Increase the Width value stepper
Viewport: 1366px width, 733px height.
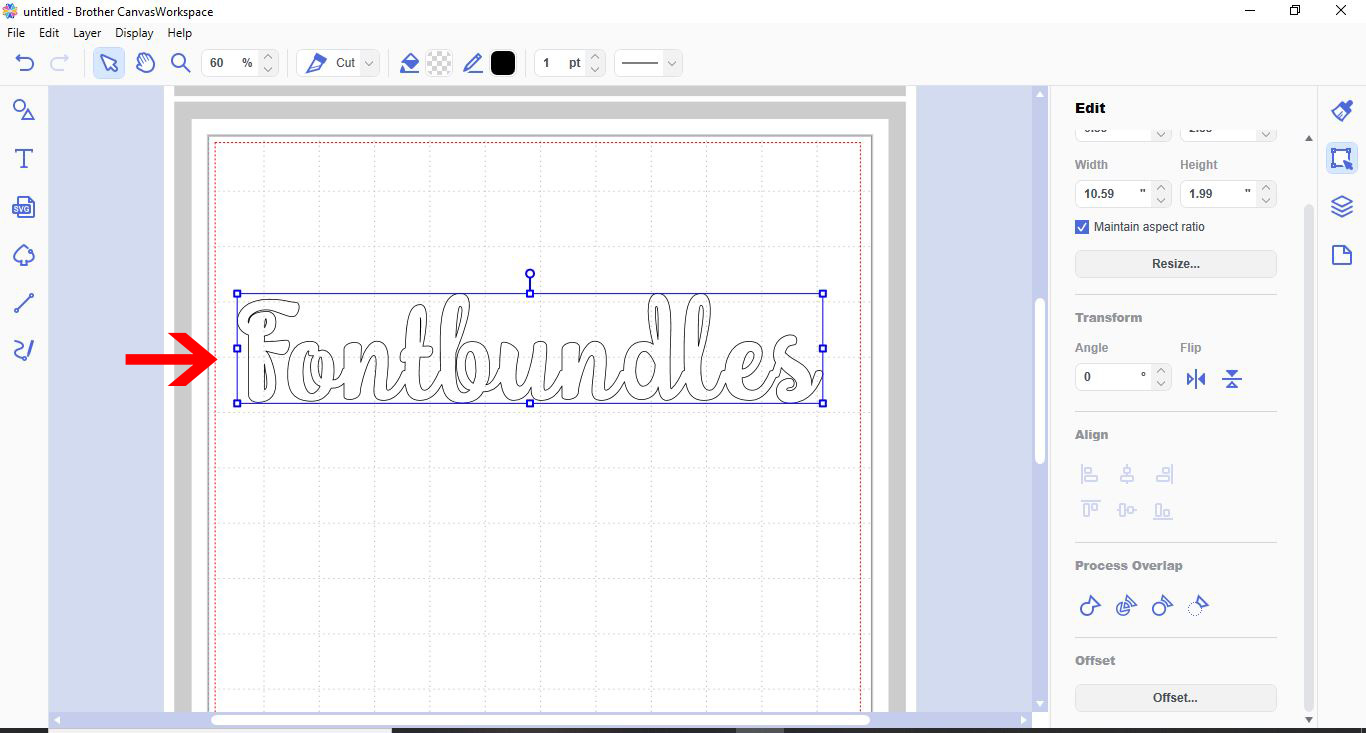tap(1161, 187)
